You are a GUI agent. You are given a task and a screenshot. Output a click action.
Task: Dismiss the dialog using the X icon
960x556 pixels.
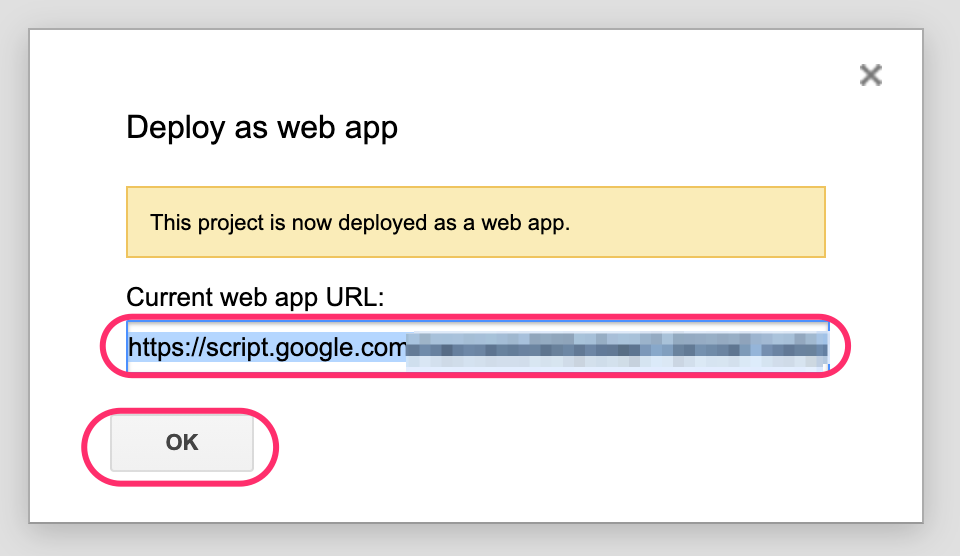point(870,75)
